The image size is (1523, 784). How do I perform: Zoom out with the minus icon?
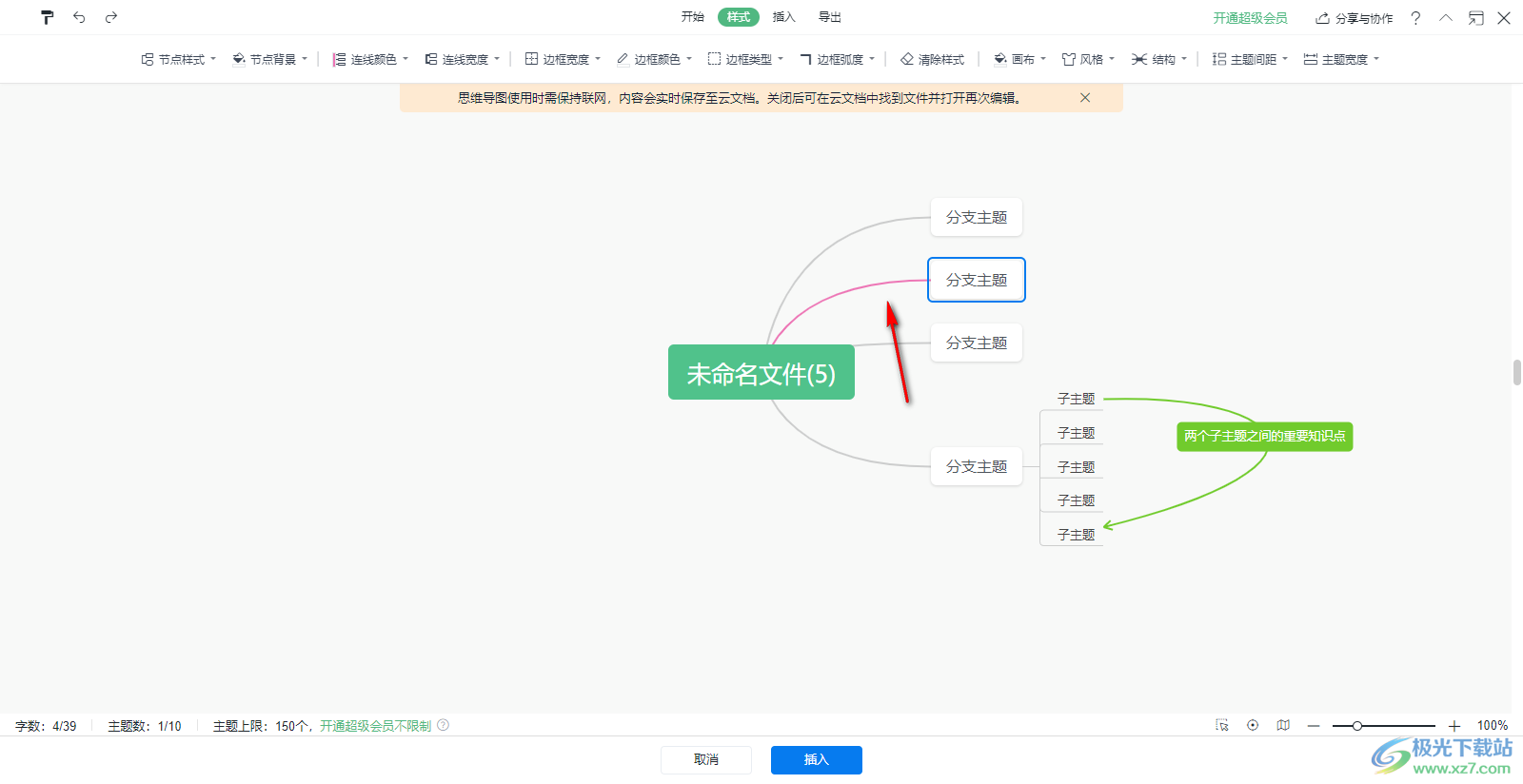point(1314,726)
